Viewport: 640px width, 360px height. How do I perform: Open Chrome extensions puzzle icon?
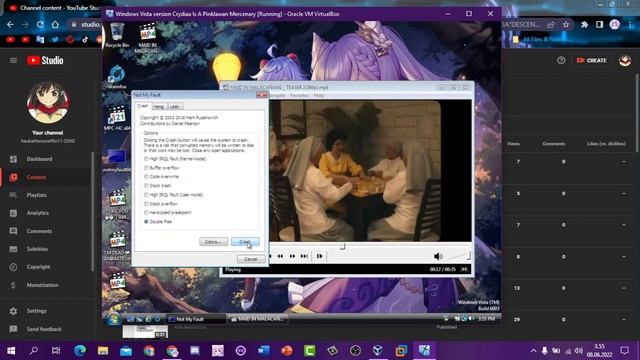coord(584,25)
